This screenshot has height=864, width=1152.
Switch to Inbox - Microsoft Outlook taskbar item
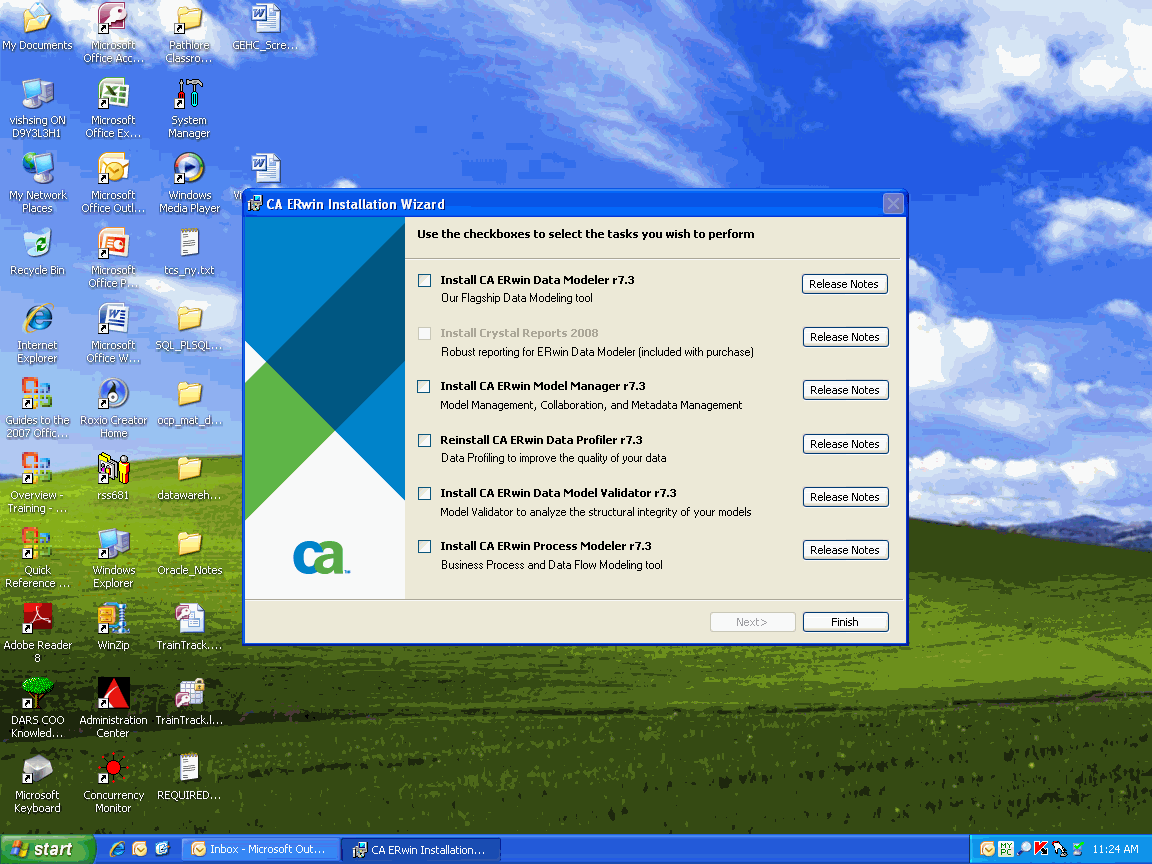261,849
